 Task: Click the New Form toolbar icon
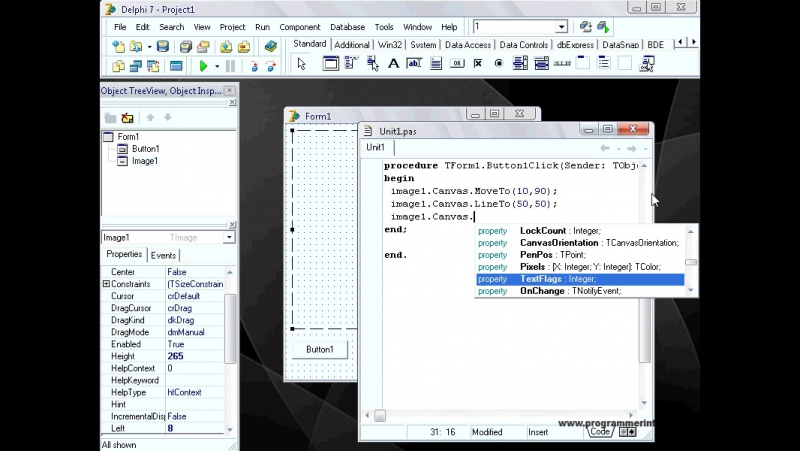[176, 66]
